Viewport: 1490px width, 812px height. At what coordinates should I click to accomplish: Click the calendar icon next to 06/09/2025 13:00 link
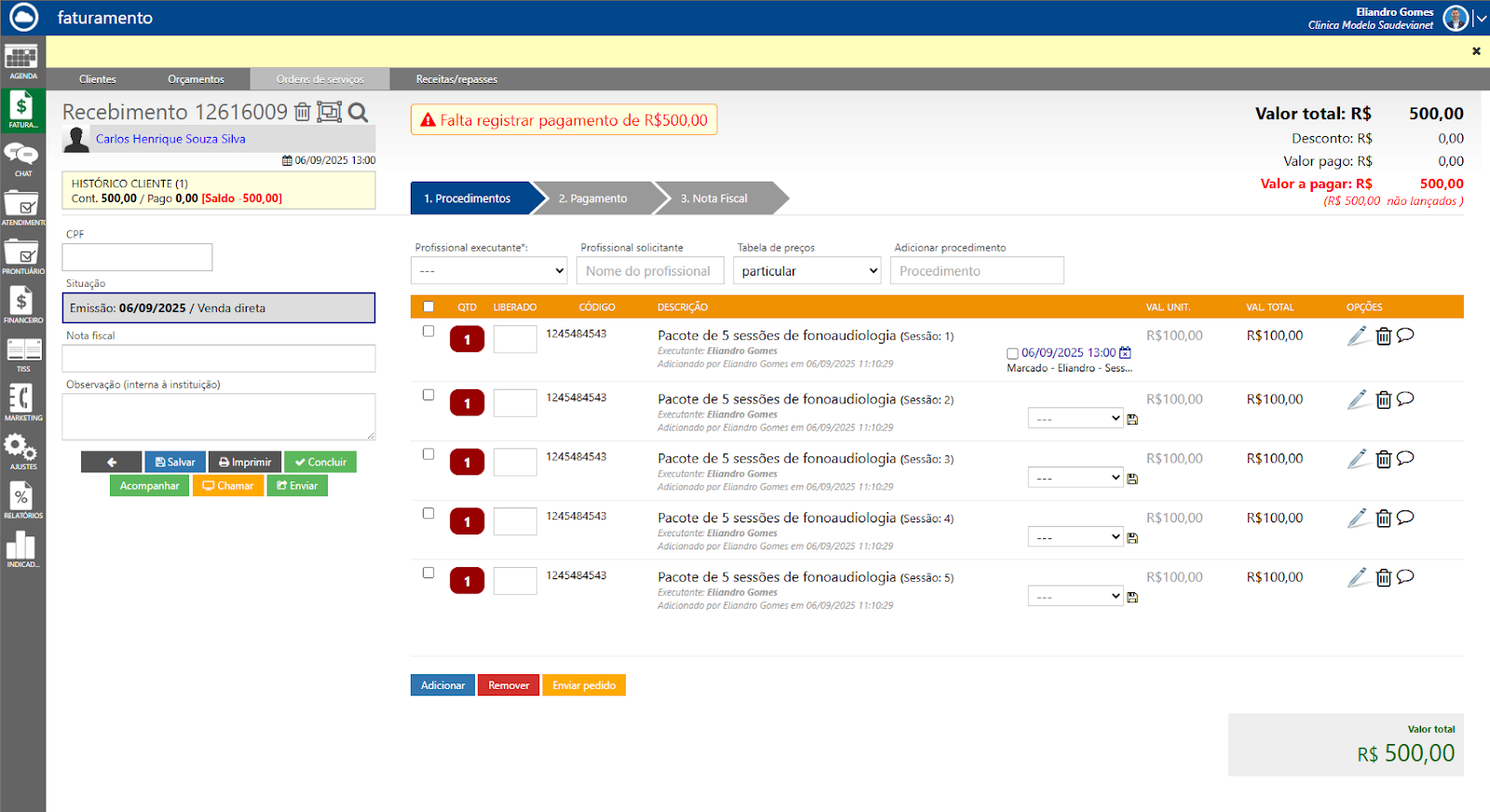[1125, 353]
